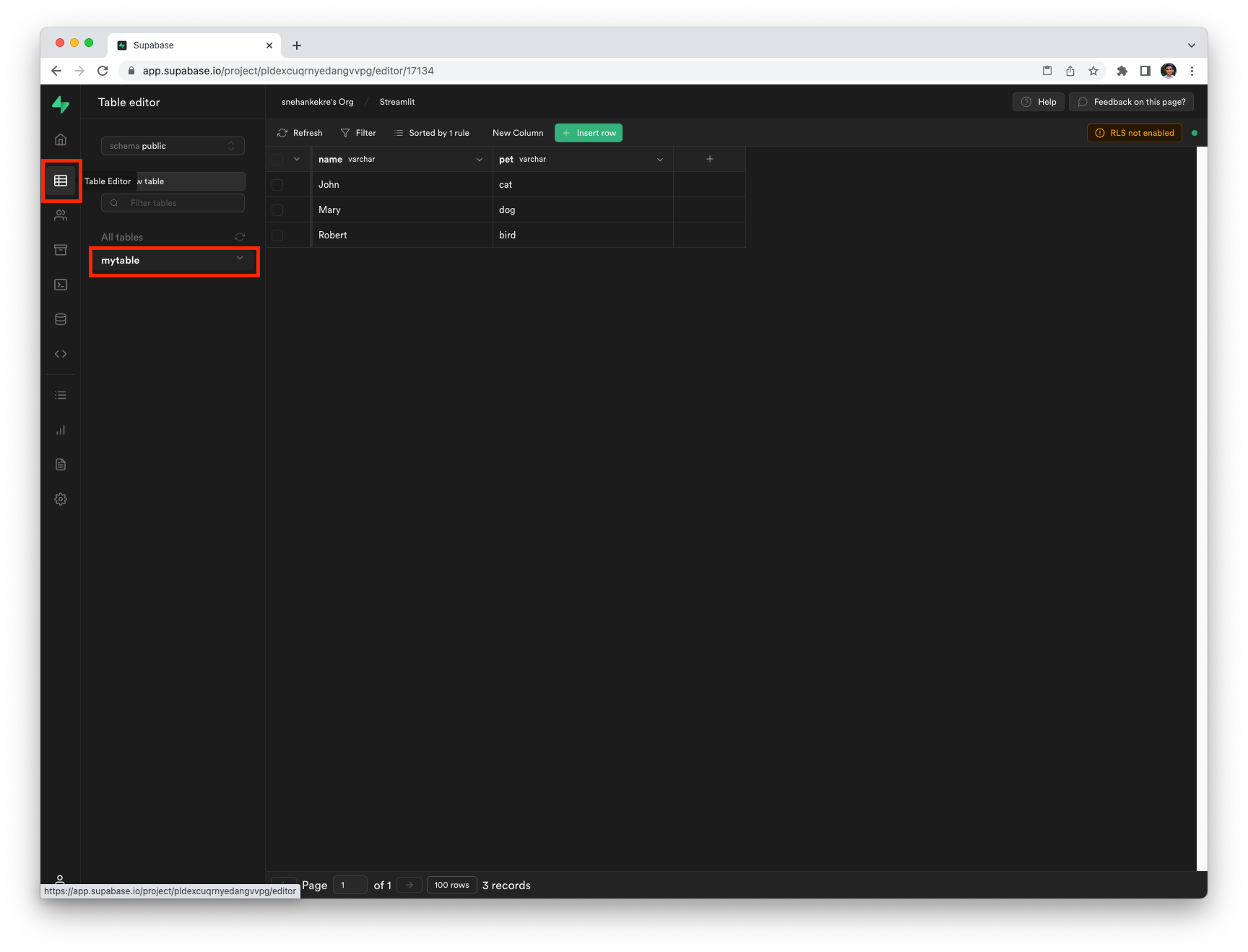Open the Sorted by 1 rule menu
Viewport: 1248px width, 952px height.
point(432,133)
